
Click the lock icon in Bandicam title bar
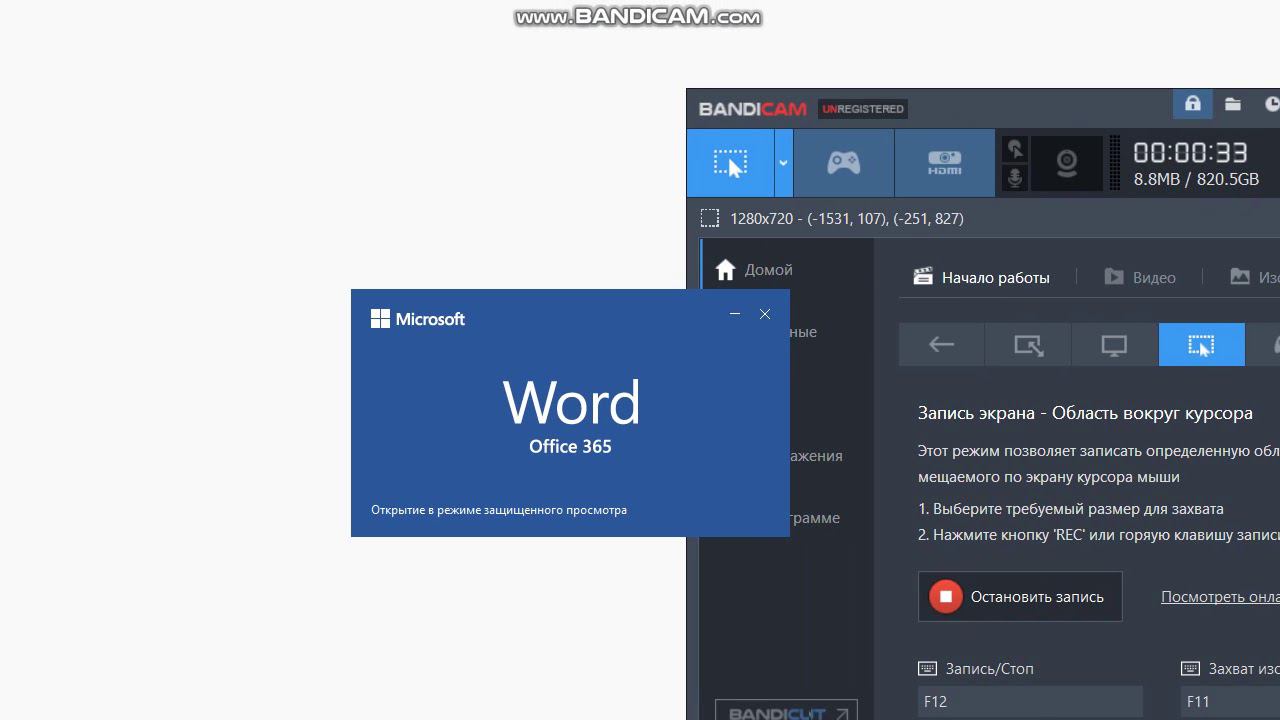[x=1192, y=104]
